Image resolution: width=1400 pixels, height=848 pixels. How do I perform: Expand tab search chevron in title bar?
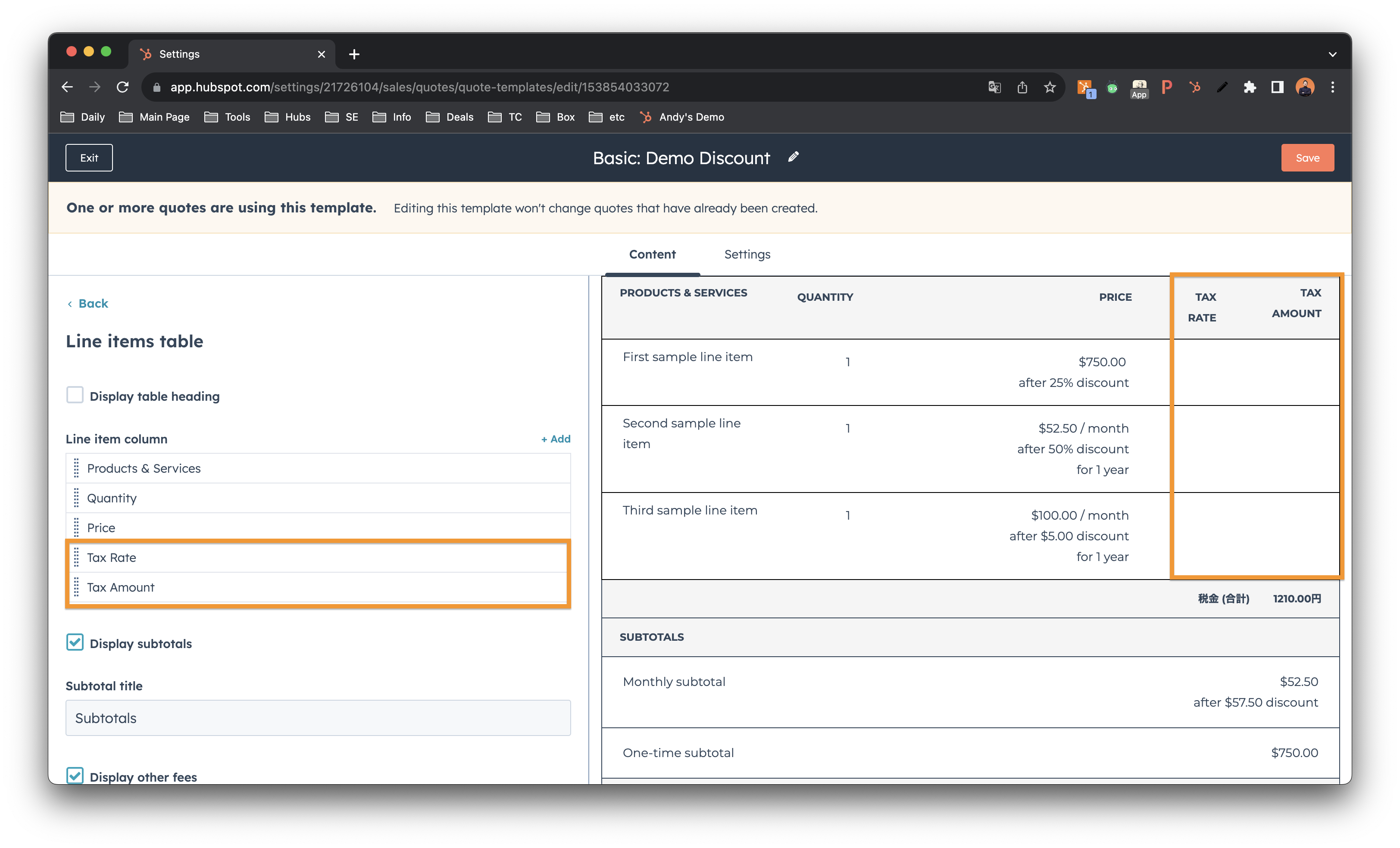click(x=1332, y=55)
